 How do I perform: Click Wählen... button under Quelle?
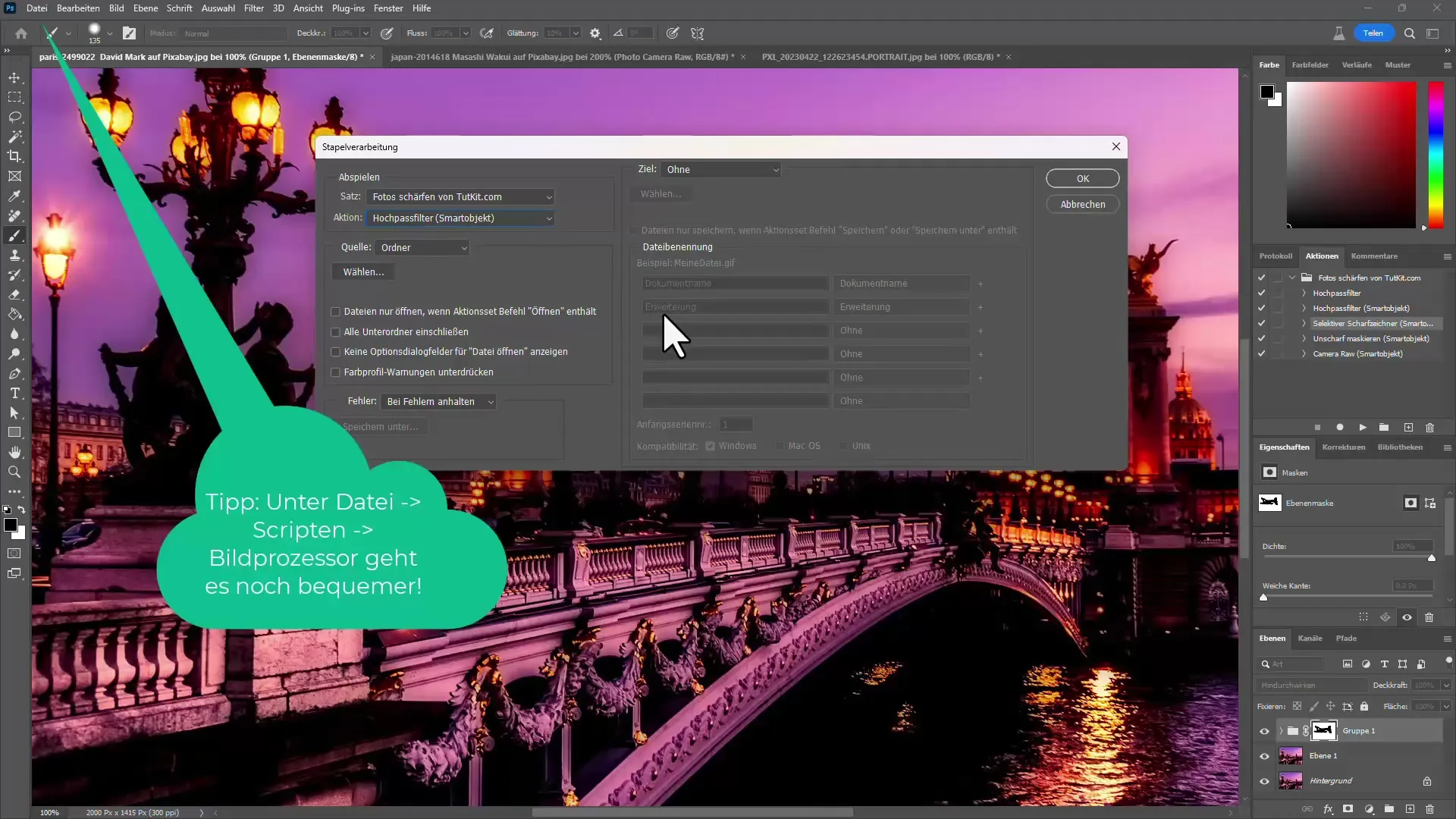click(x=363, y=271)
